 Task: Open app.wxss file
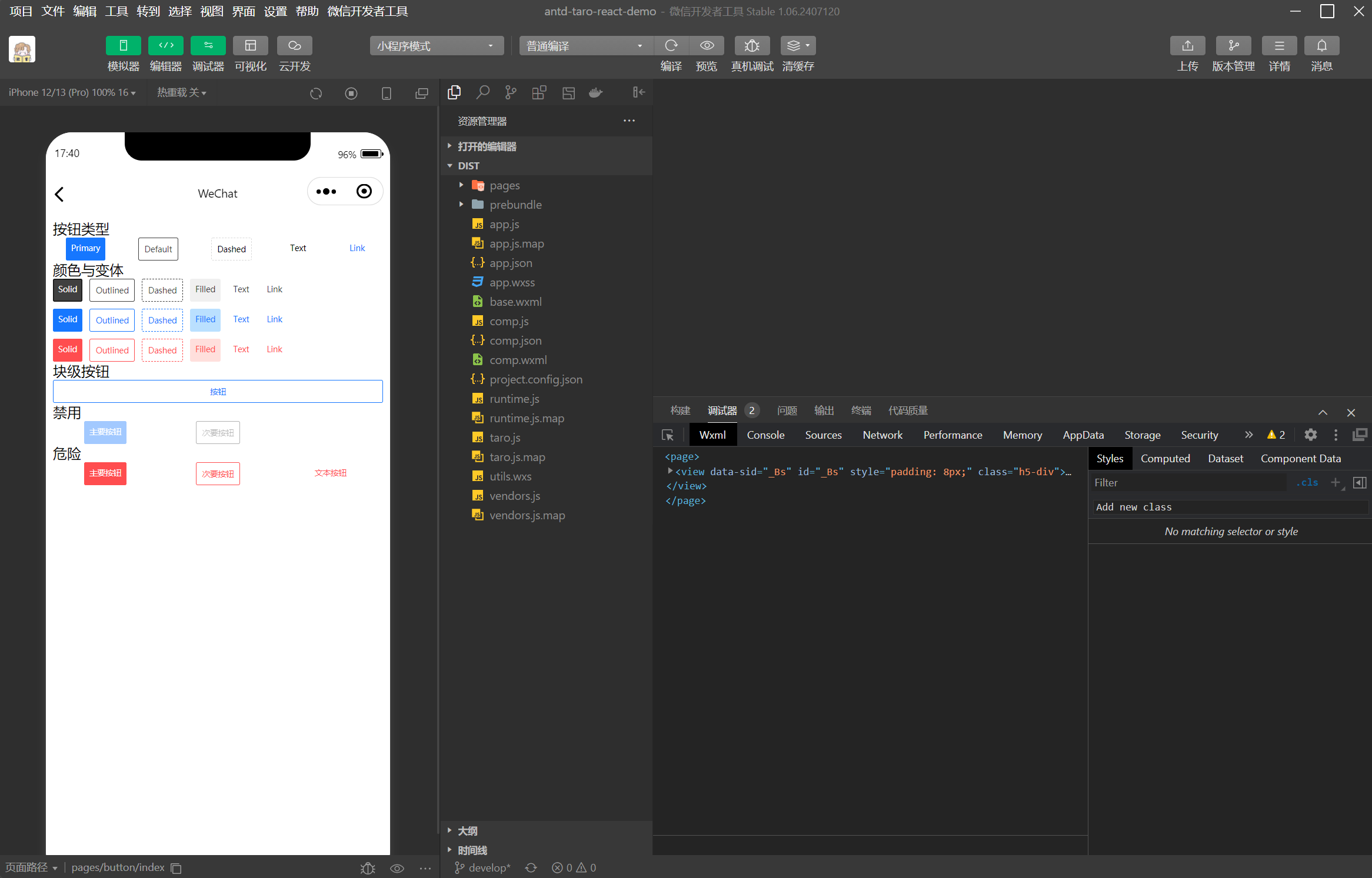tap(546, 282)
